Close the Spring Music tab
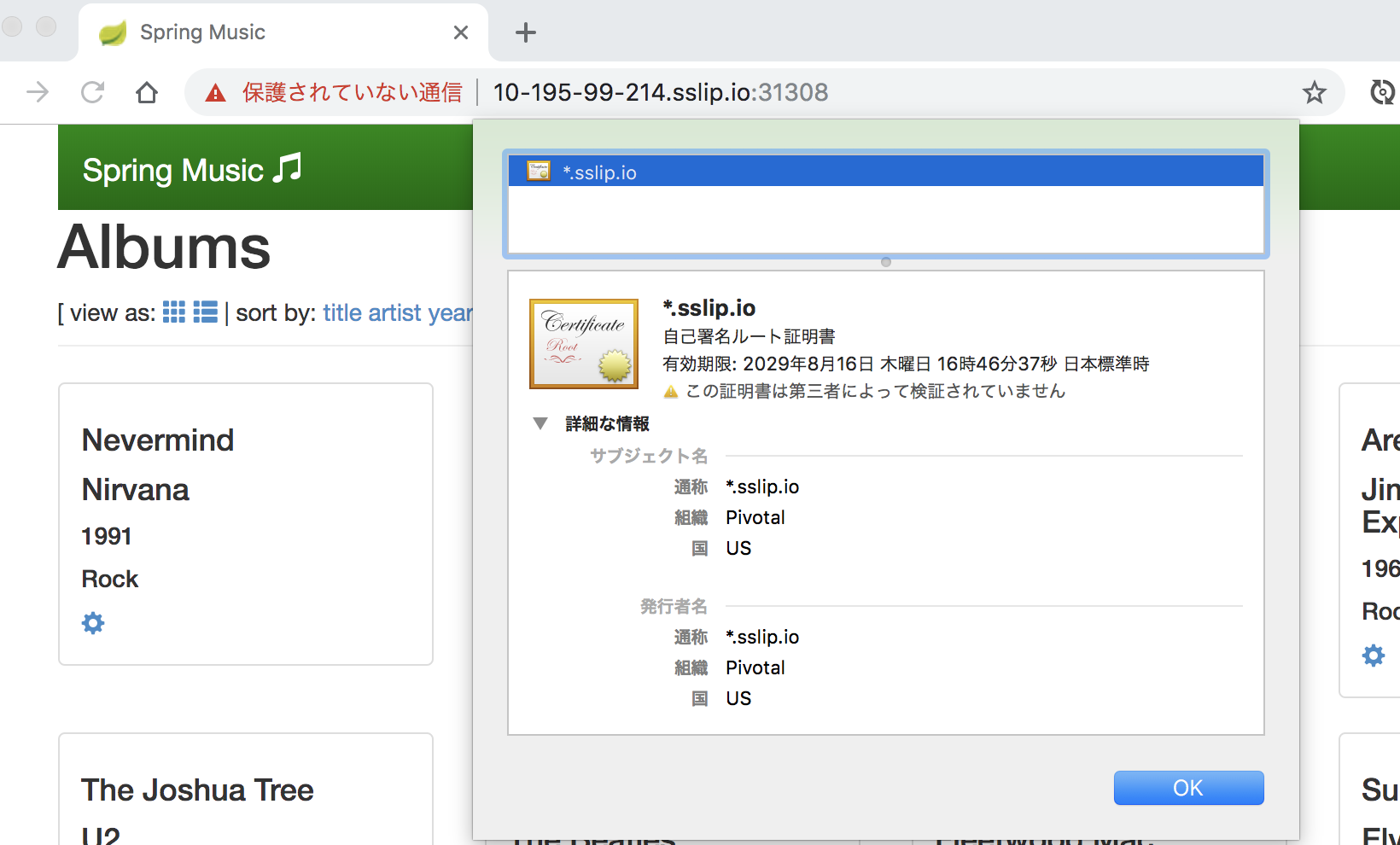1400x845 pixels. pos(461,32)
